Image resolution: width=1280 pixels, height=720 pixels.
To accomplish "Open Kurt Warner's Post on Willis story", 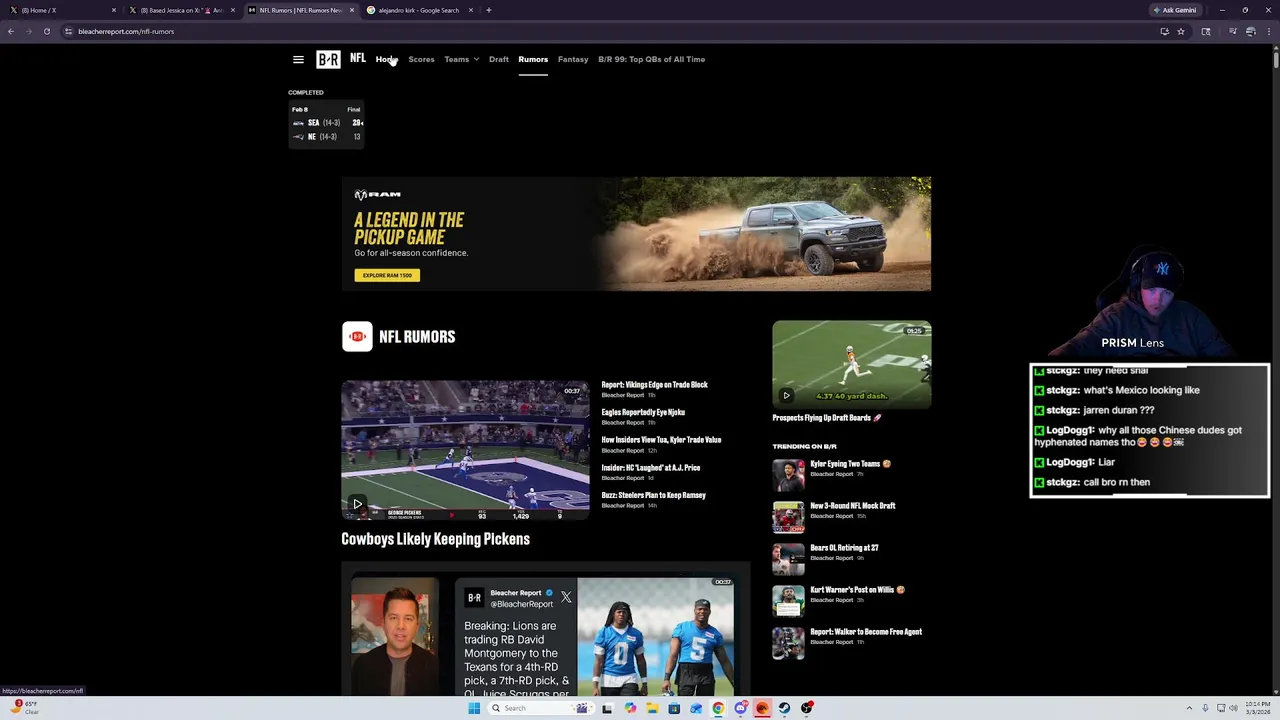I will point(856,590).
